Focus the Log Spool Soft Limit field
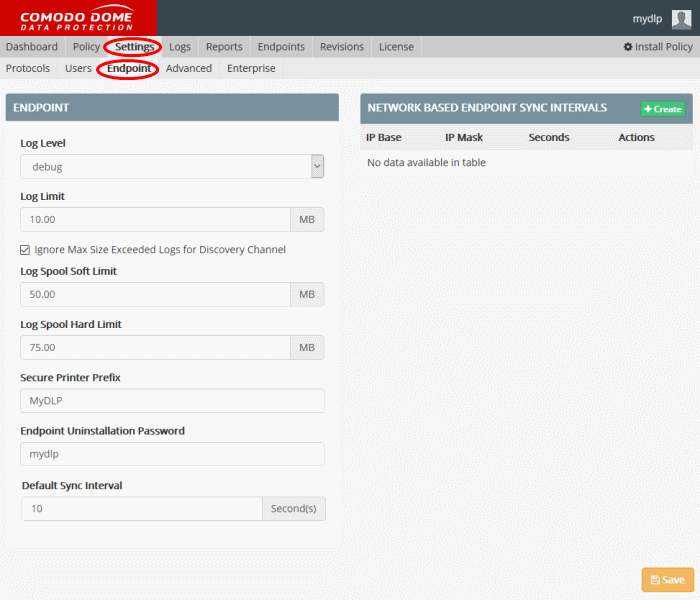This screenshot has width=700, height=600. tap(155, 295)
